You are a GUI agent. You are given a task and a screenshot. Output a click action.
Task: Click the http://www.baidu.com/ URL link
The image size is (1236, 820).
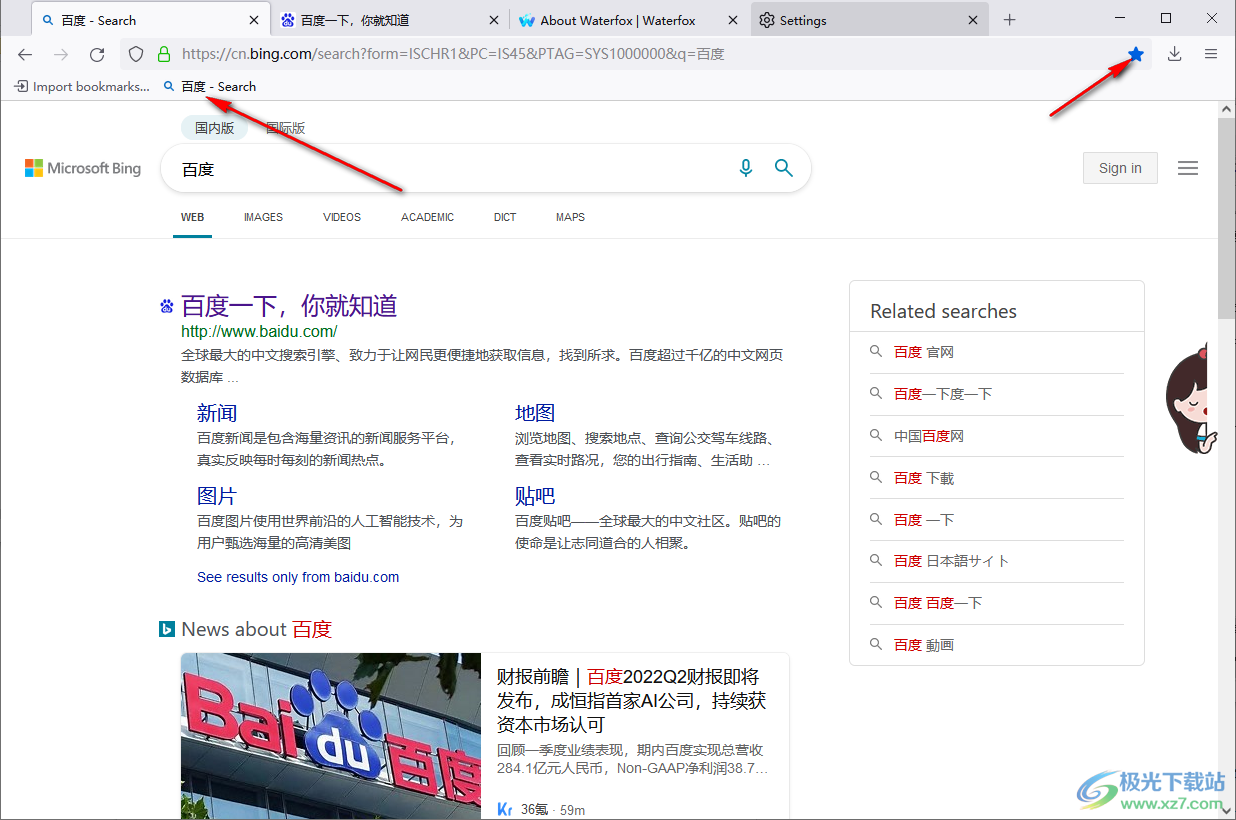click(x=259, y=331)
